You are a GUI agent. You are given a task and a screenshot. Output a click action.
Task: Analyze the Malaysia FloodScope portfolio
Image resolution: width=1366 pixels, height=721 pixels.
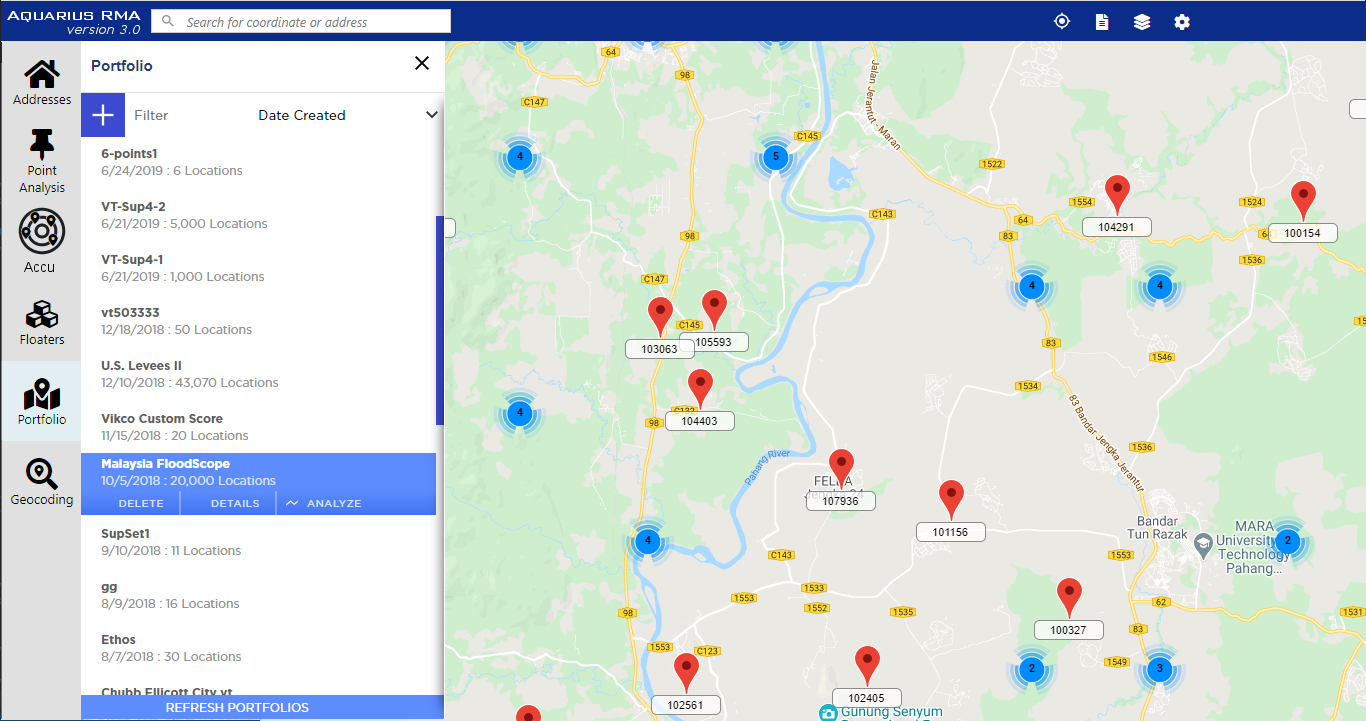tap(324, 503)
